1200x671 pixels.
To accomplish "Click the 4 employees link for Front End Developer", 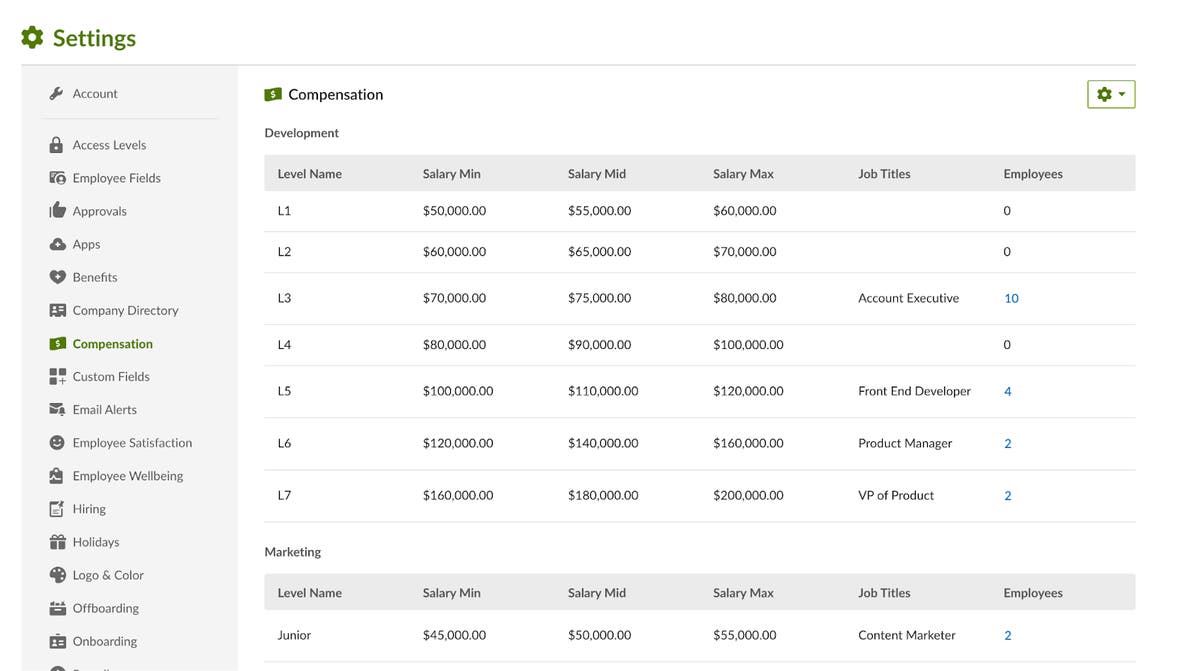I will pyautogui.click(x=1007, y=390).
